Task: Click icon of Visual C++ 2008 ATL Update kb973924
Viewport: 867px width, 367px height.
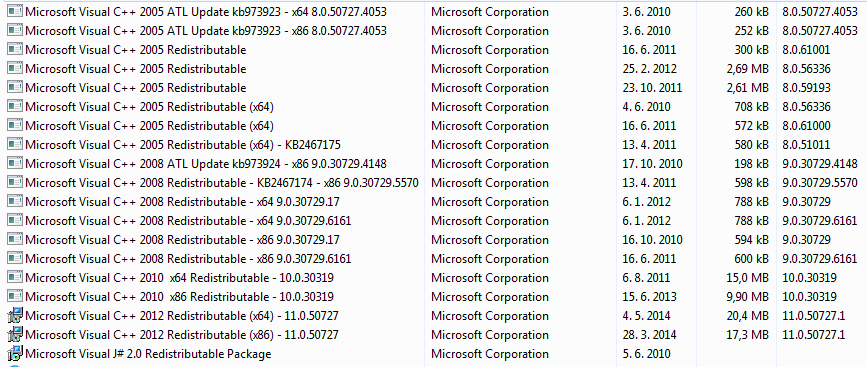Action: (x=15, y=164)
